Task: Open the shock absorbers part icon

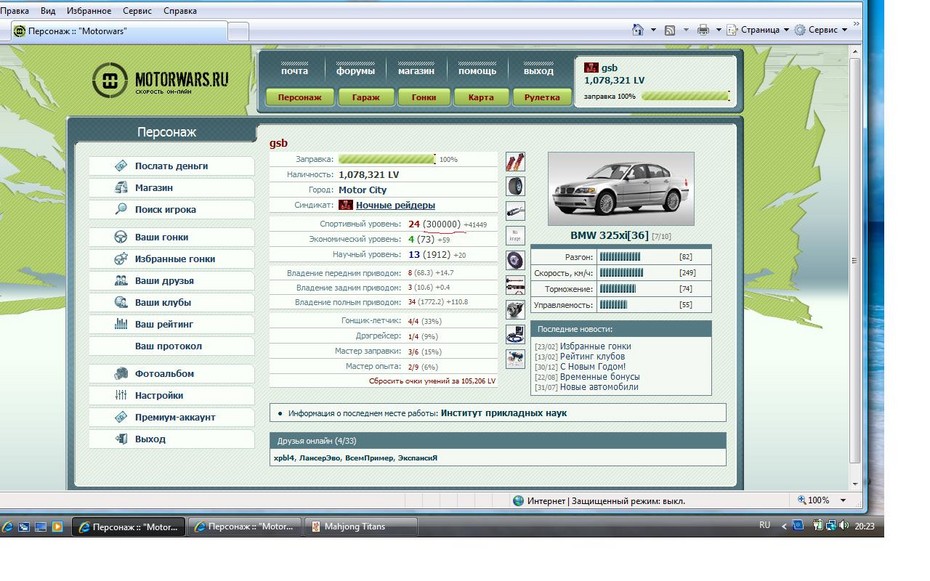Action: (x=515, y=162)
